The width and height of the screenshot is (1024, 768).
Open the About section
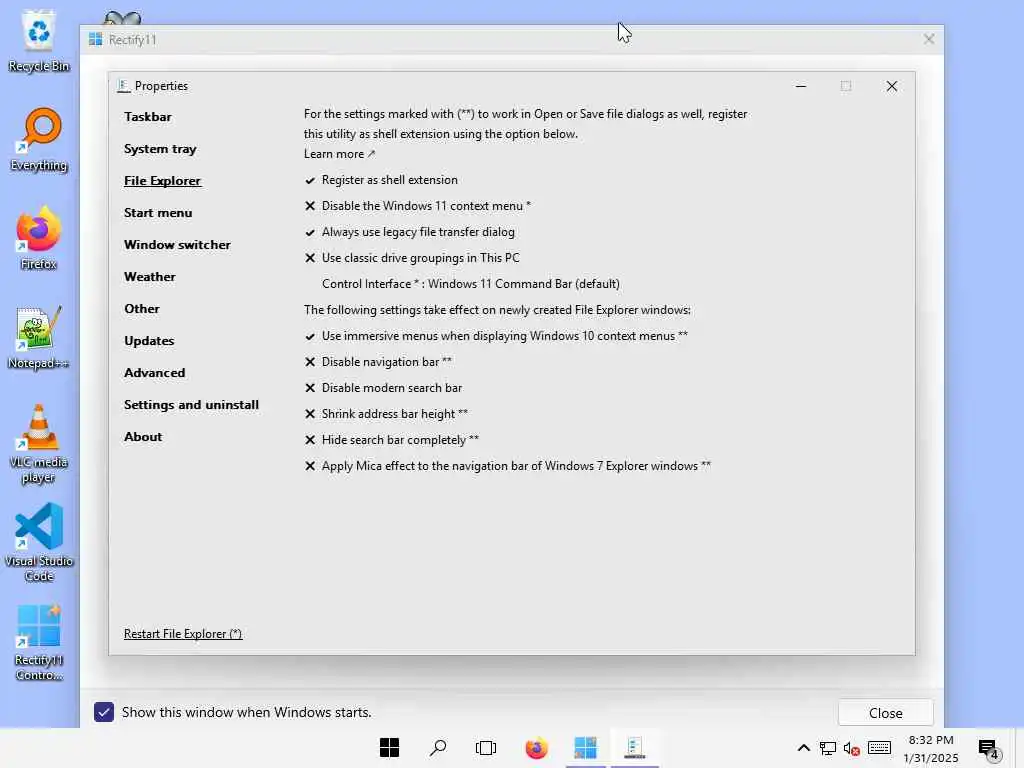(x=143, y=437)
